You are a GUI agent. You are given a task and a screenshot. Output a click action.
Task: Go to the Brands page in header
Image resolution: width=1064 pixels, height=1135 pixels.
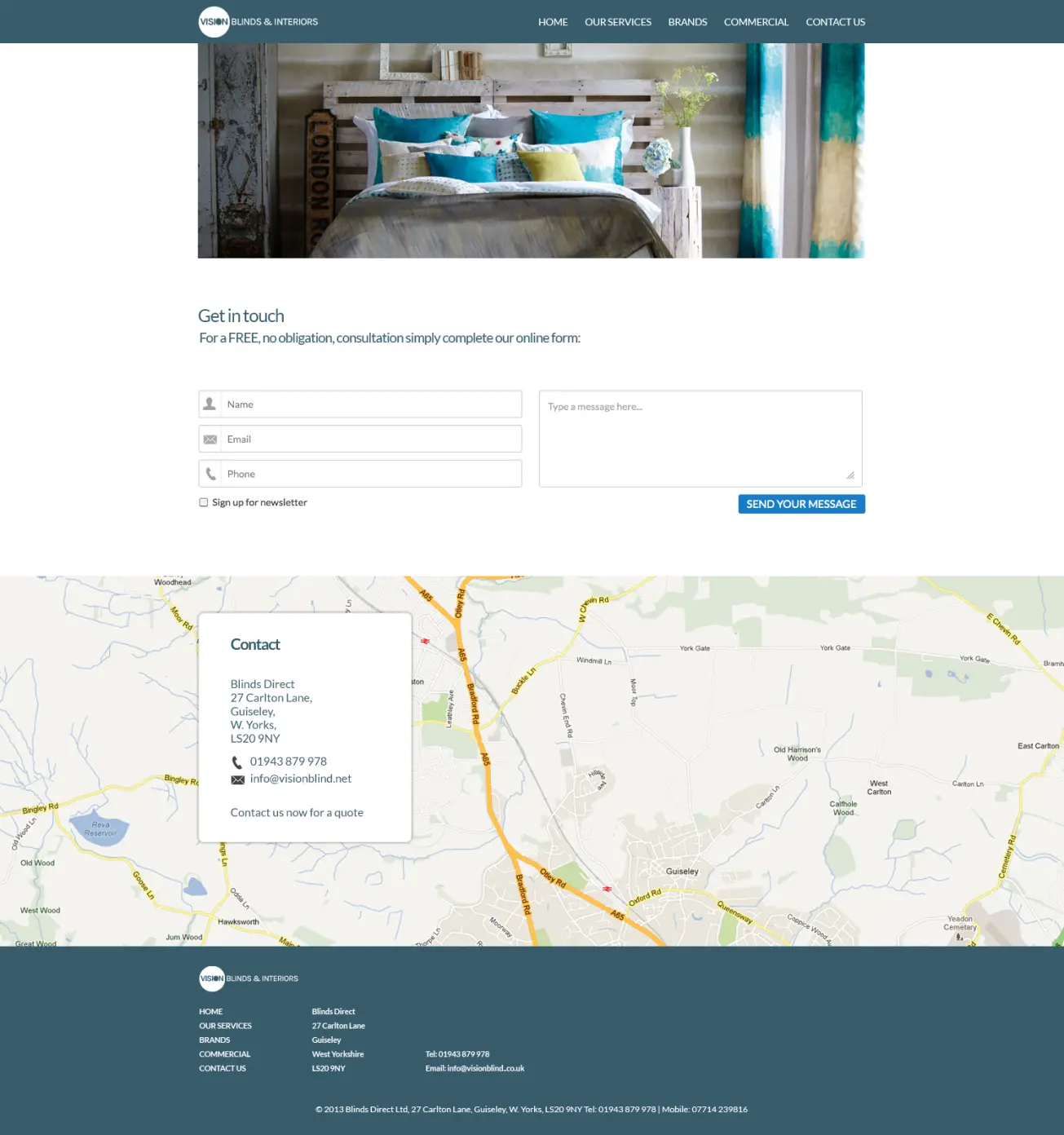click(x=687, y=22)
